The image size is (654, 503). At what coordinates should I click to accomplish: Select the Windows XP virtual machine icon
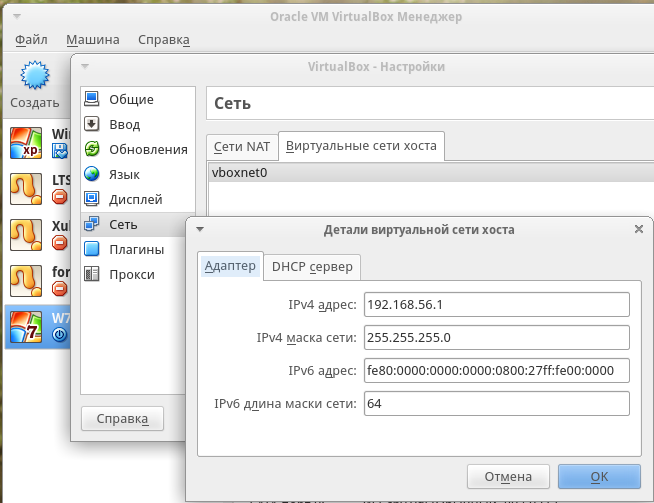[26, 143]
